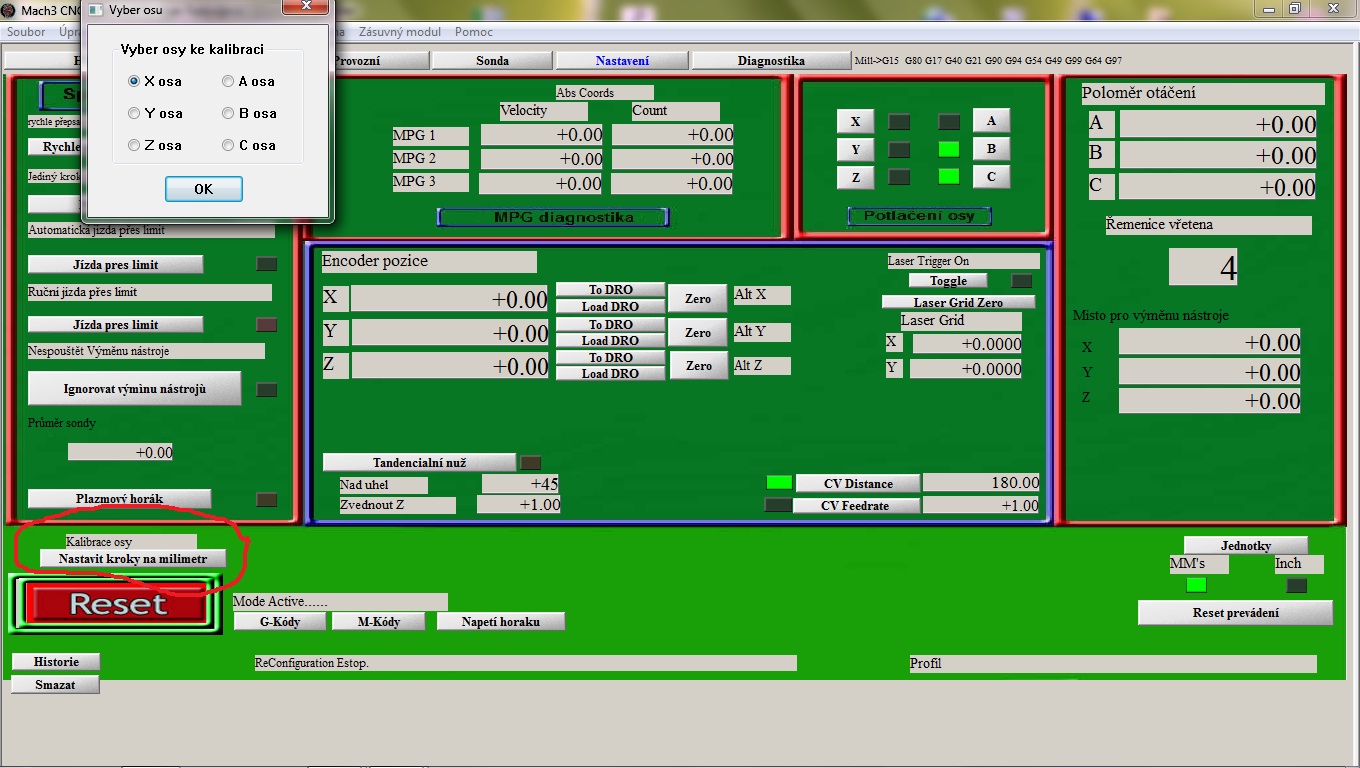The image size is (1360, 768).
Task: Open the Diagnostika tab
Action: click(771, 61)
